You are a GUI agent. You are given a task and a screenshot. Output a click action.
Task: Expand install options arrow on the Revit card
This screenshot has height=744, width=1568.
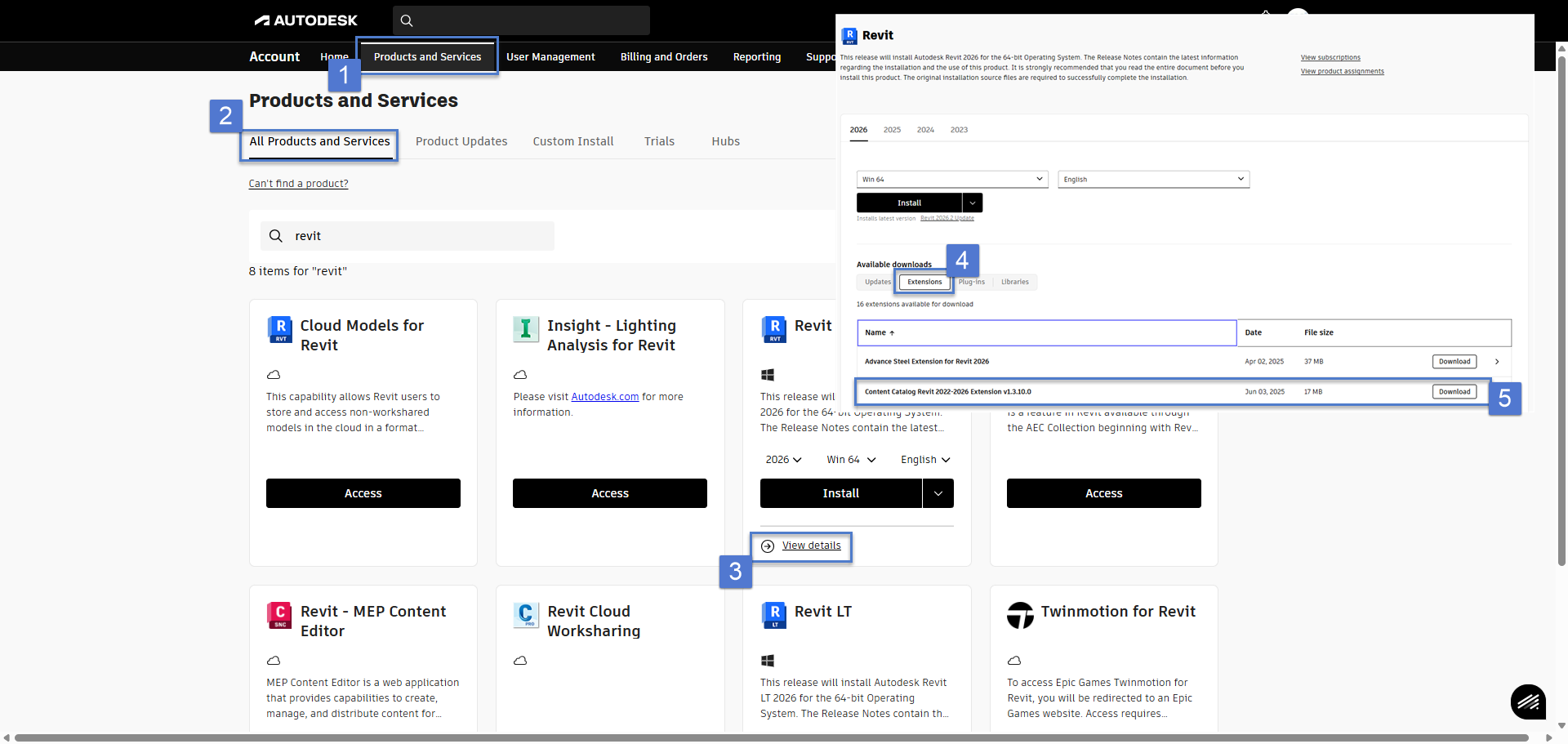coord(938,493)
